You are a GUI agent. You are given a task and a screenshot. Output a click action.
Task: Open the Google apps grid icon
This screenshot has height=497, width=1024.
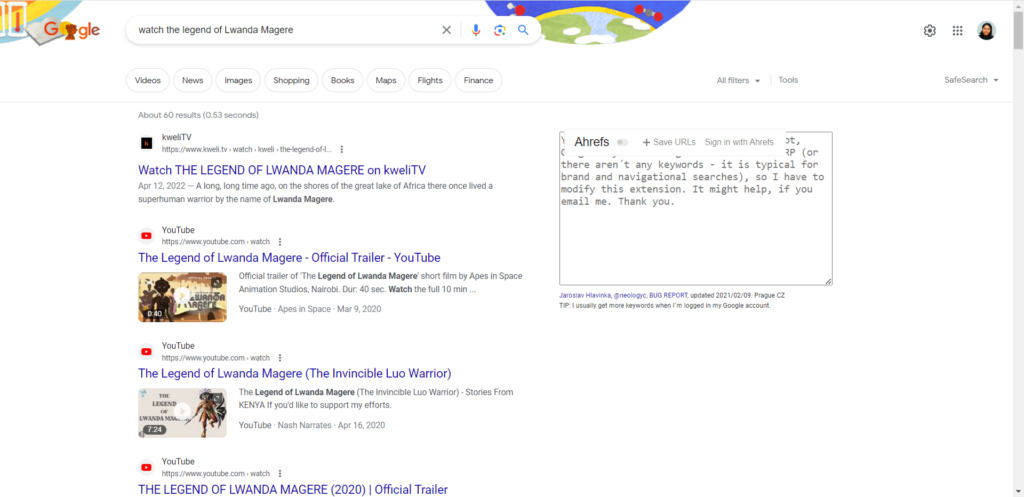957,31
